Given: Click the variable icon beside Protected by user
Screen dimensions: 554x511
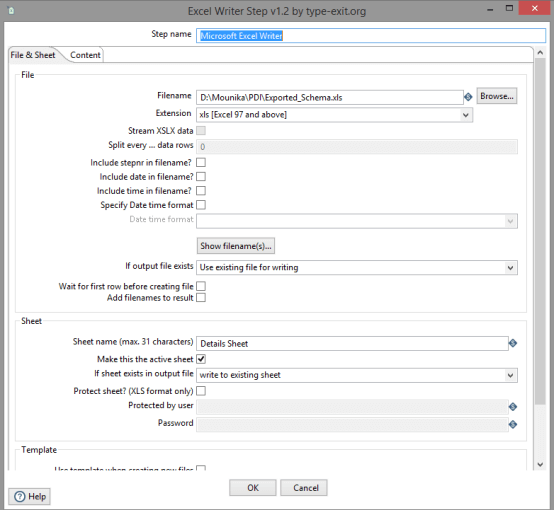Looking at the screenshot, I should [x=513, y=407].
